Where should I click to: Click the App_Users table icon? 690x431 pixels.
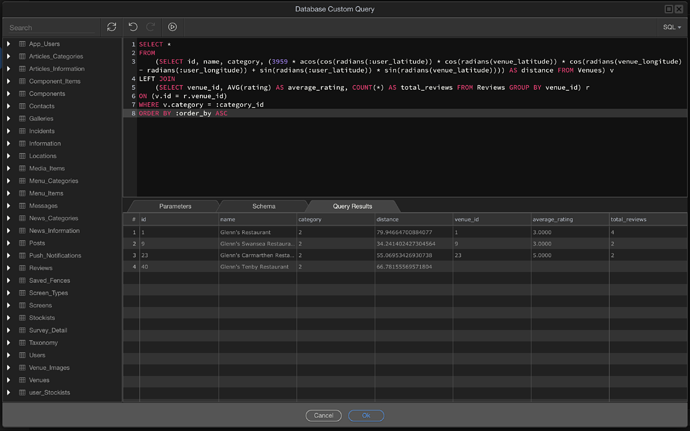pyautogui.click(x=22, y=44)
